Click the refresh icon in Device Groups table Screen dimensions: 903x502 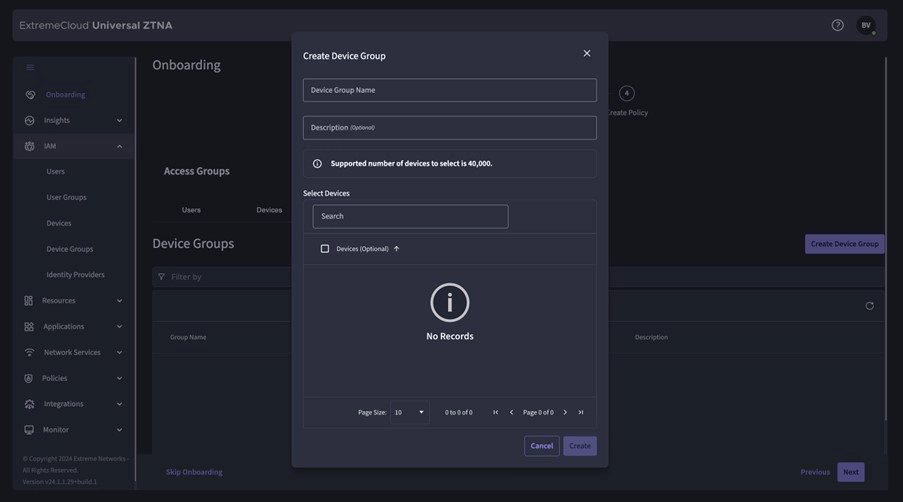click(869, 306)
